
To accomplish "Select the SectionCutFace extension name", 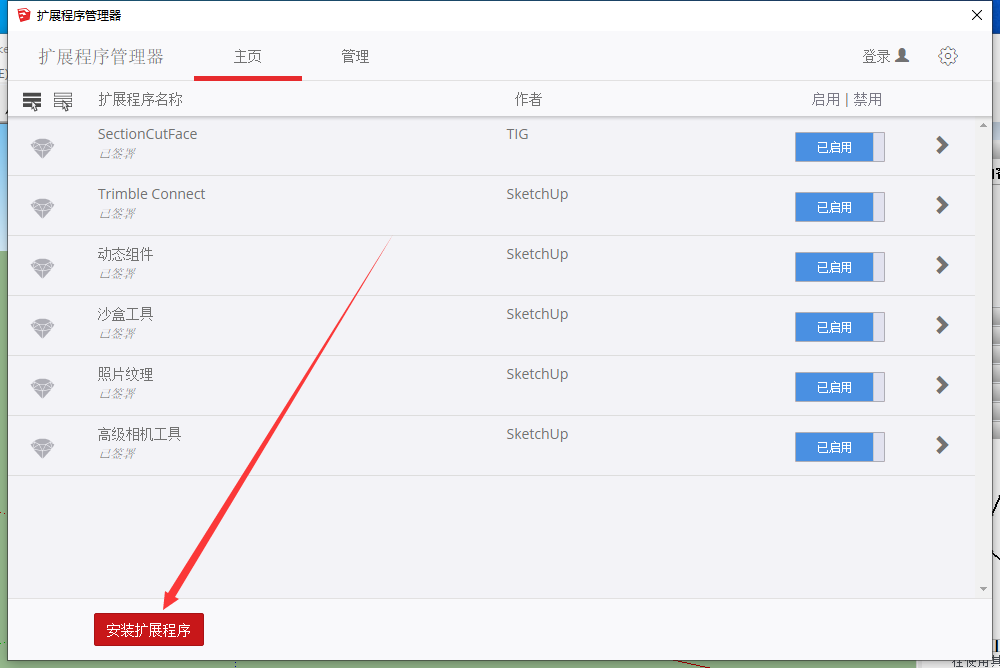I will pyautogui.click(x=147, y=134).
